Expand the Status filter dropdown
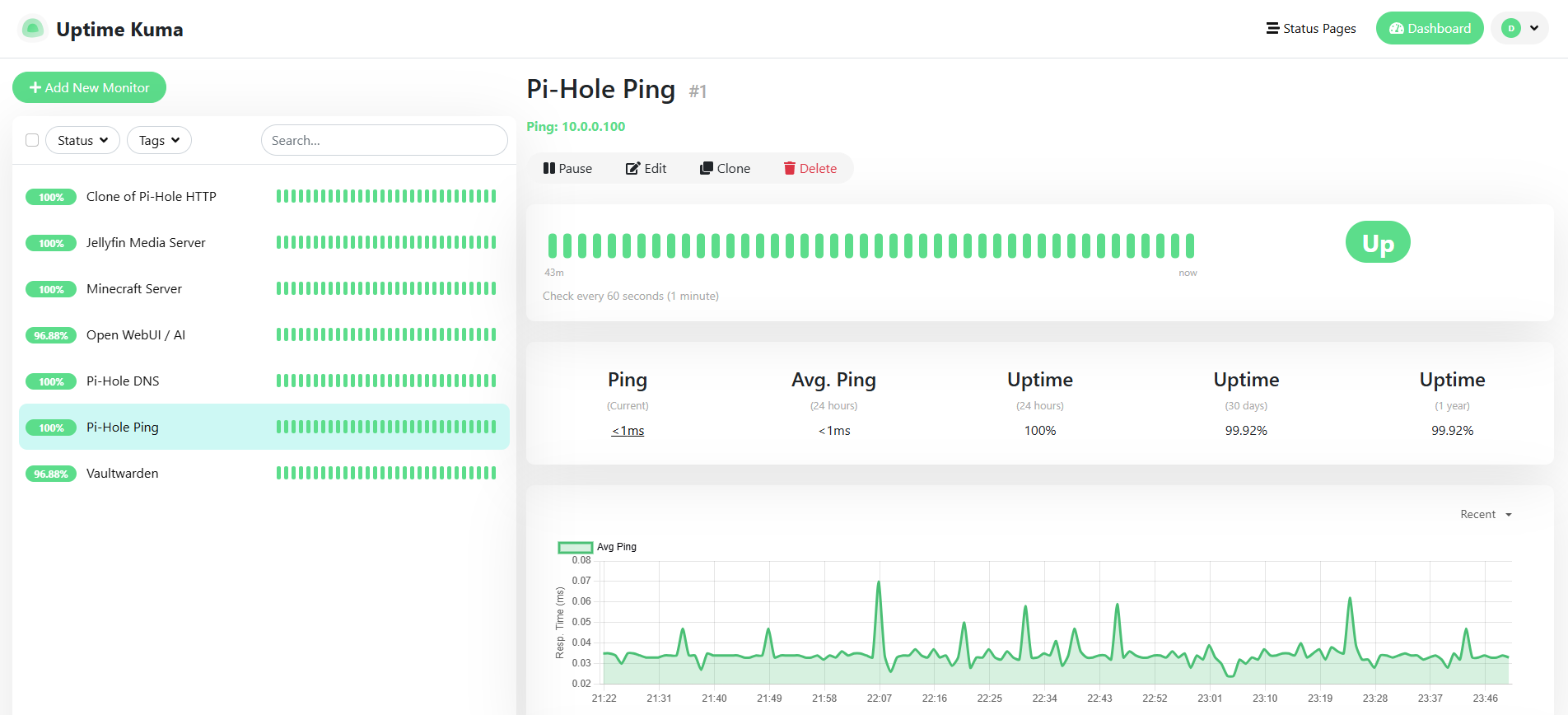This screenshot has height=715, width=1568. (82, 140)
